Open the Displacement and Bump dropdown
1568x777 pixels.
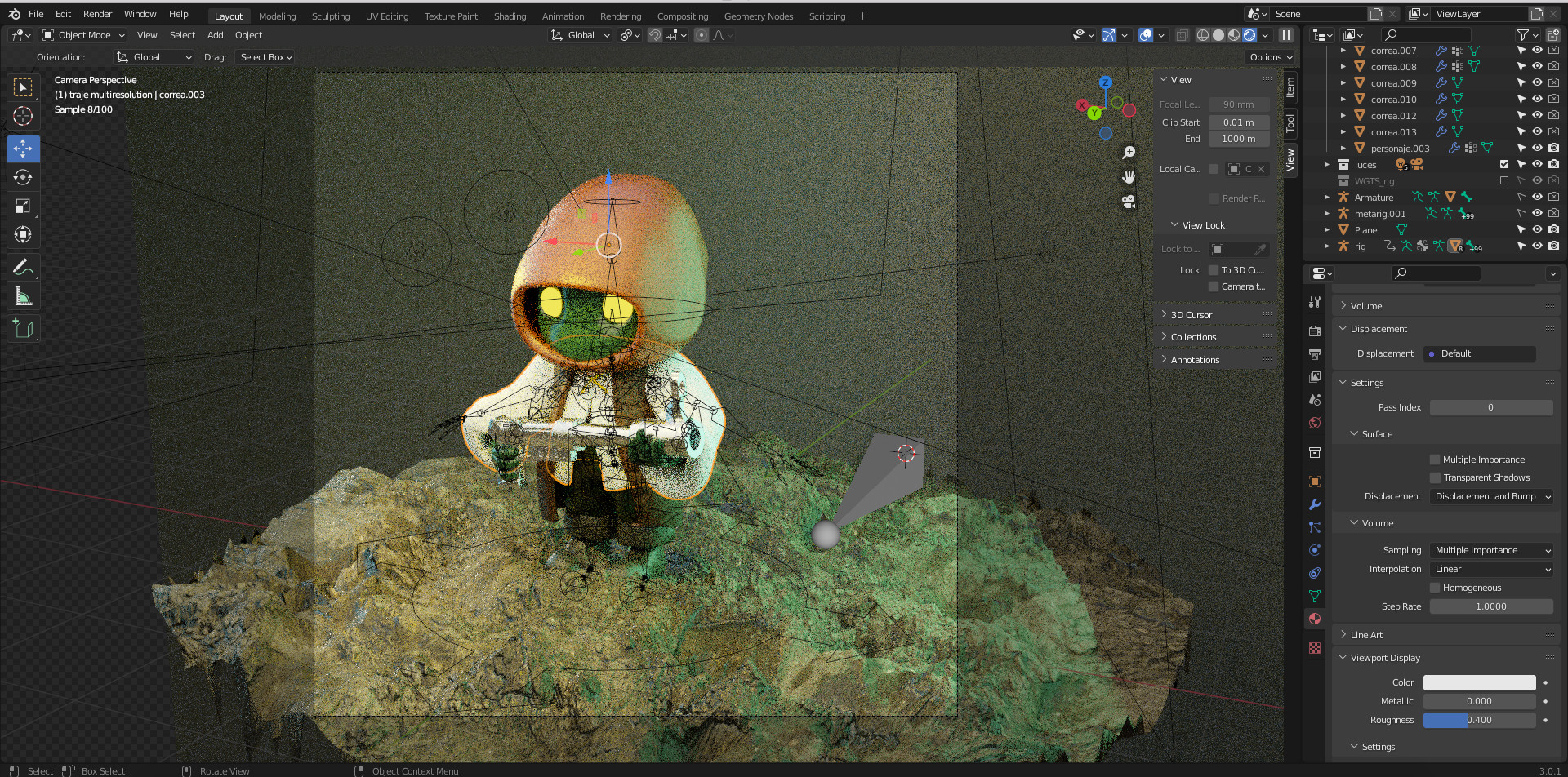pos(1491,496)
